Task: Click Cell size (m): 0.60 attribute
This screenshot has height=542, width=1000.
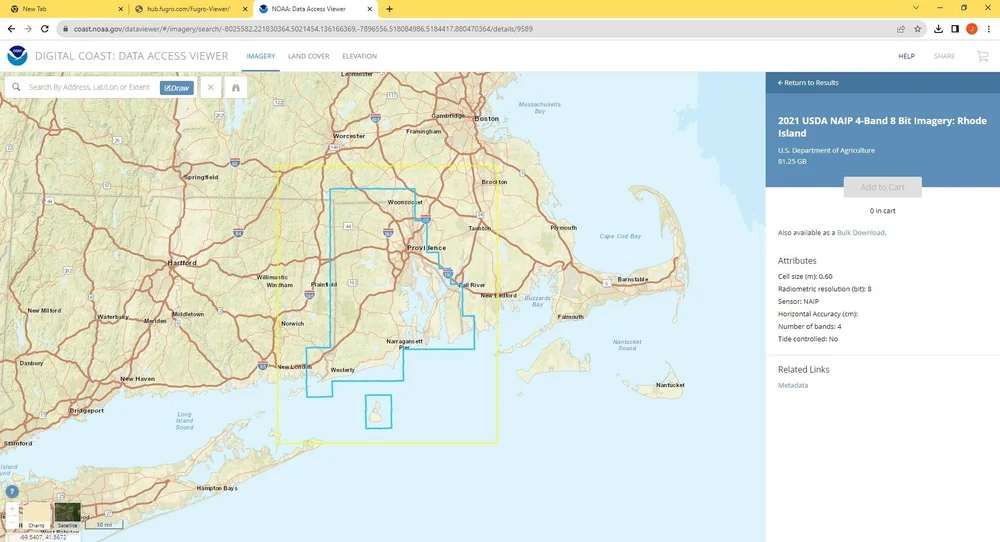Action: click(805, 277)
